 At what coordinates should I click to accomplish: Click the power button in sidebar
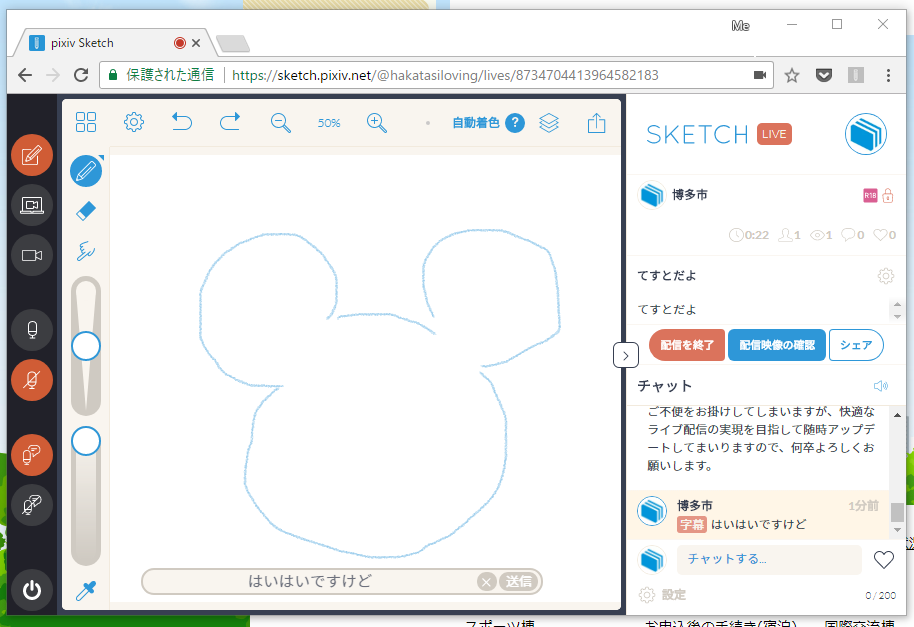pyautogui.click(x=31, y=590)
